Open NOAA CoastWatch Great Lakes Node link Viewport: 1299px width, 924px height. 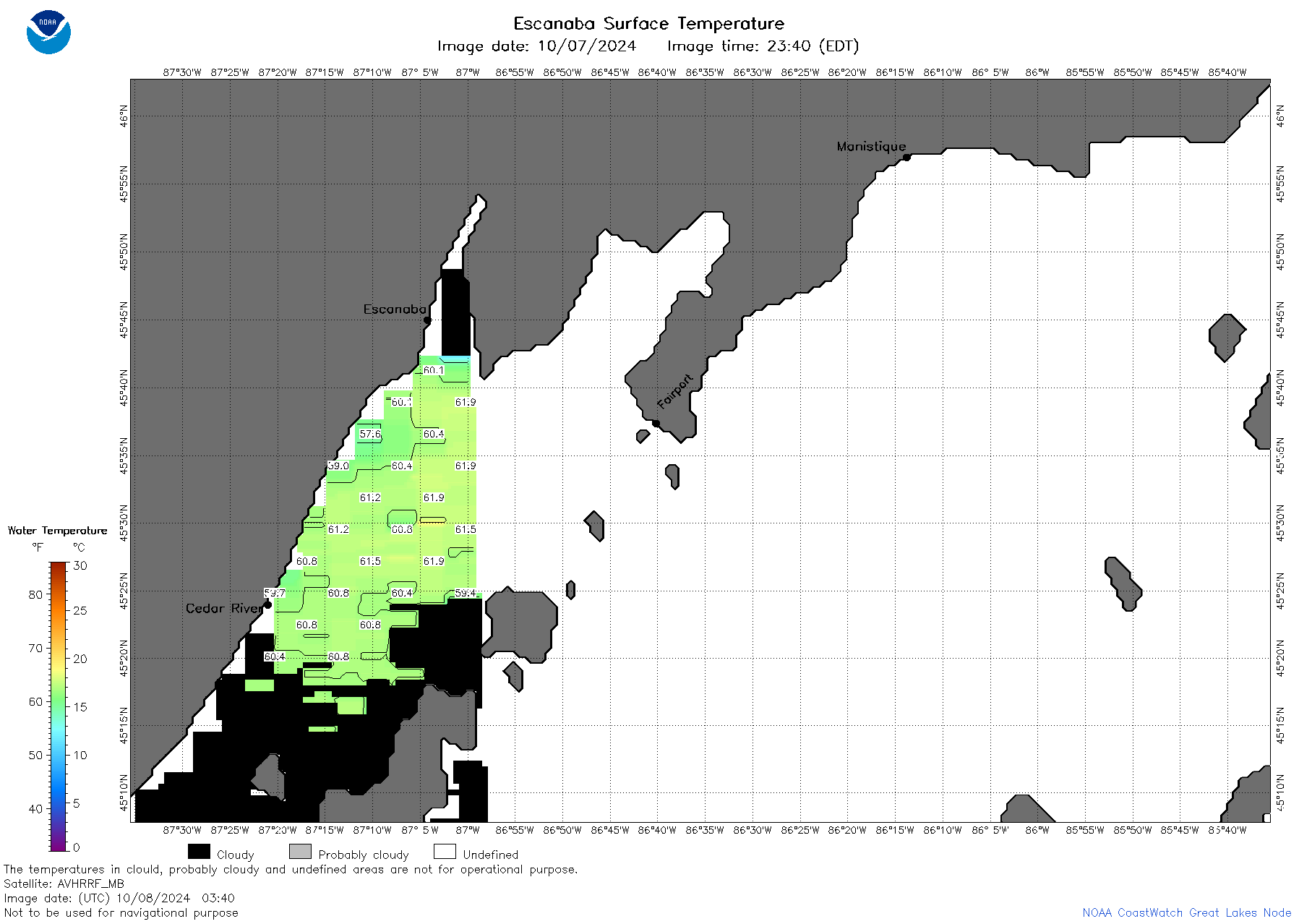(1187, 912)
